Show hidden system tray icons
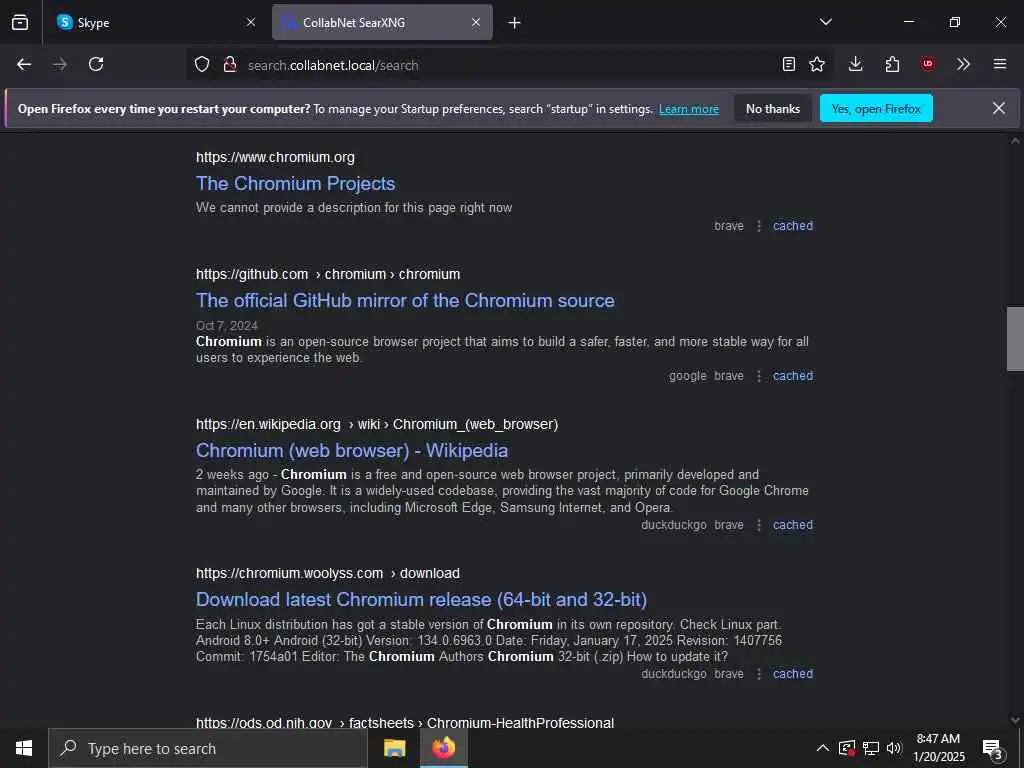Viewport: 1024px width, 768px height. point(823,748)
